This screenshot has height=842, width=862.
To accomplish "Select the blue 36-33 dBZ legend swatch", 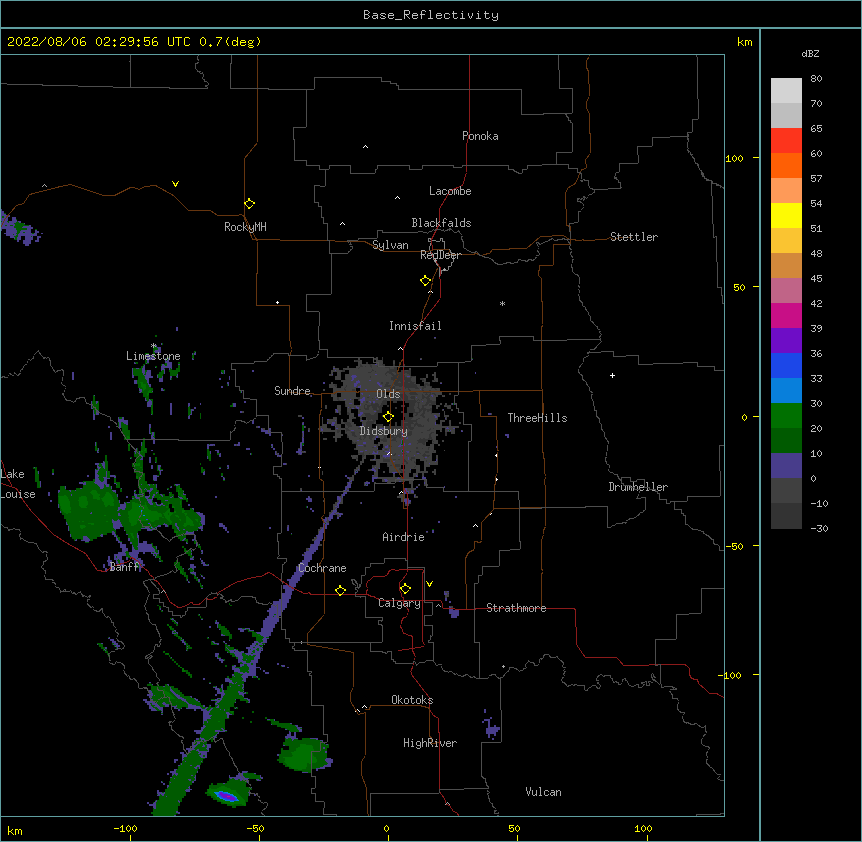I will click(x=786, y=365).
